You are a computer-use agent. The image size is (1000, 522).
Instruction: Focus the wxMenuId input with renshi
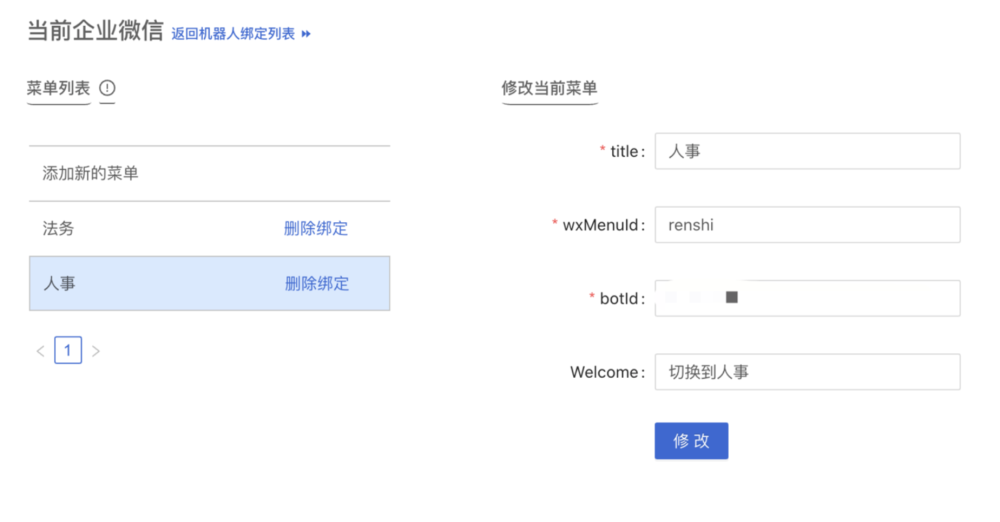(807, 225)
